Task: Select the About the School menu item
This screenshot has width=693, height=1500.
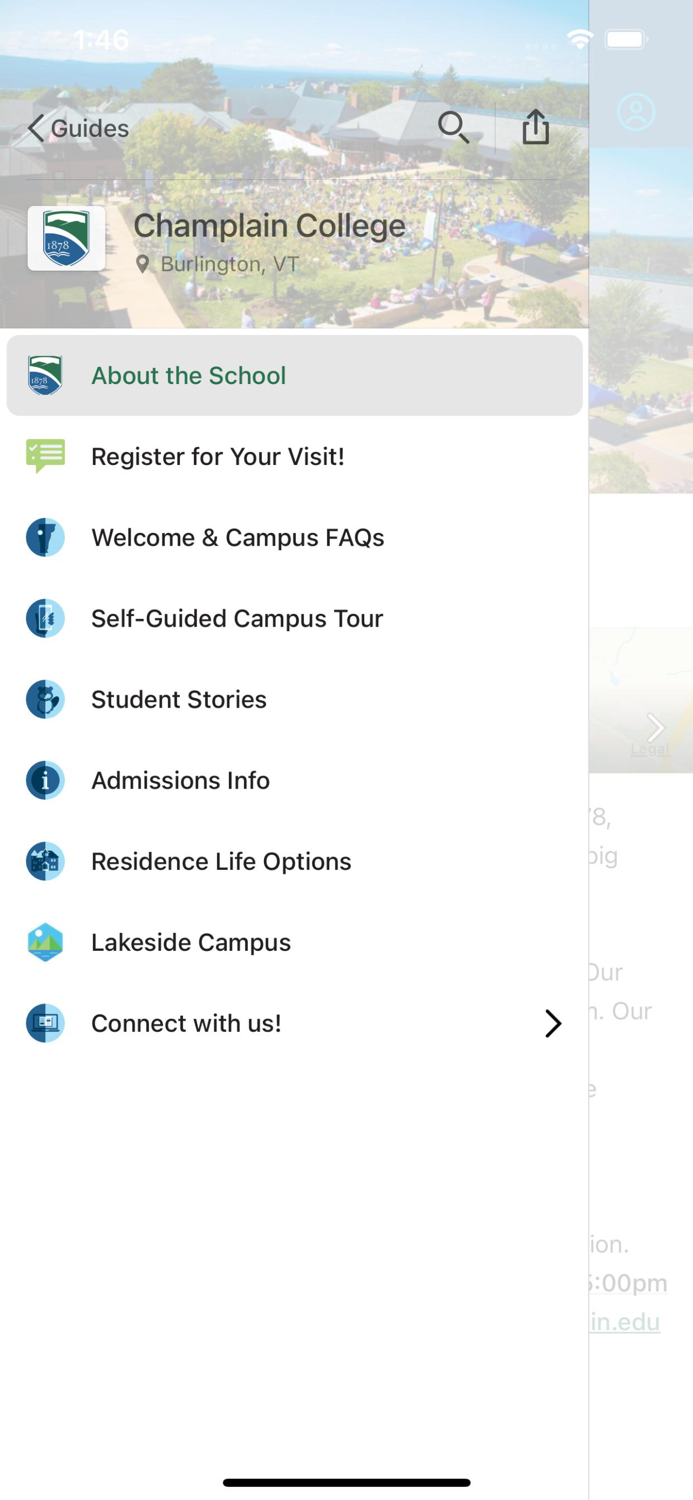Action: (x=188, y=376)
